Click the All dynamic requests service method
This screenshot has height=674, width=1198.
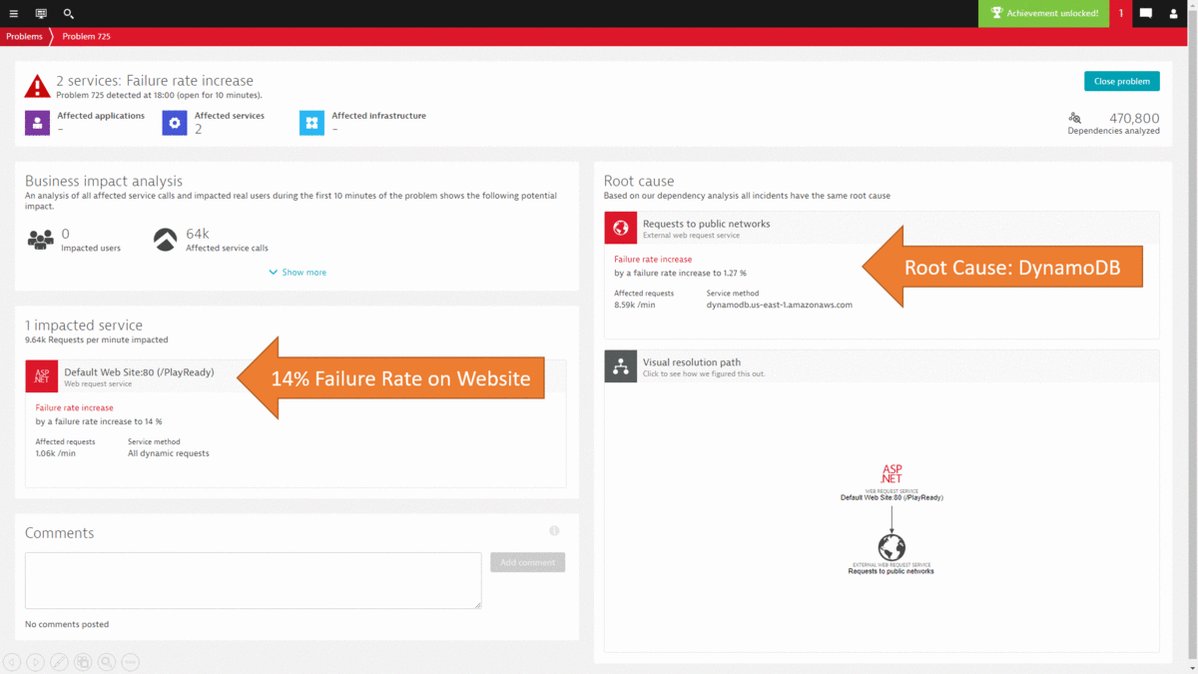coord(168,453)
